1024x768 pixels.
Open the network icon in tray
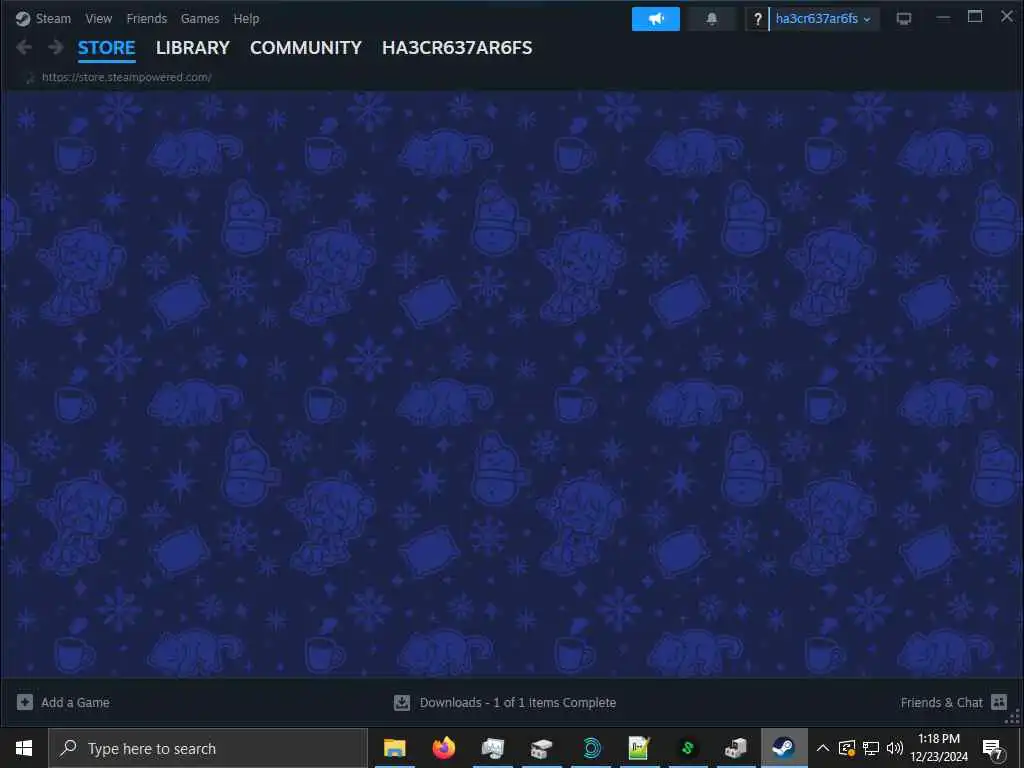pyautogui.click(x=871, y=748)
